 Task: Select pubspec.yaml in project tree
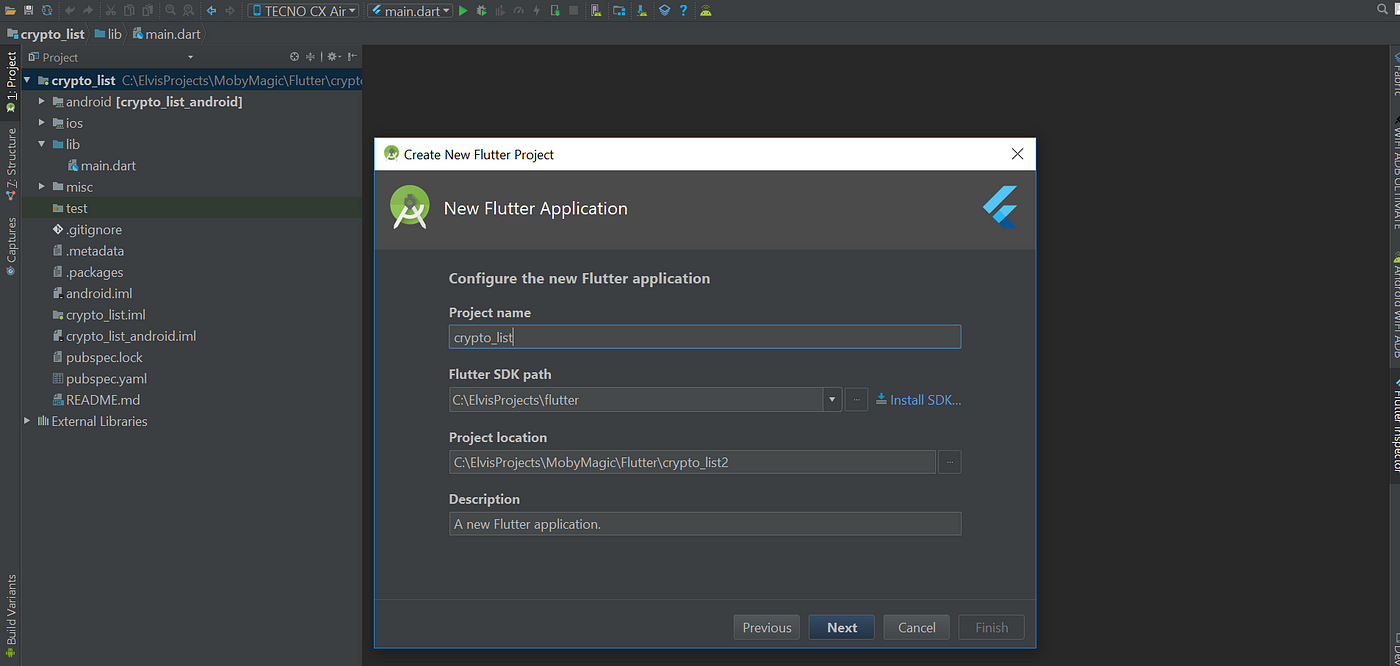click(98, 379)
